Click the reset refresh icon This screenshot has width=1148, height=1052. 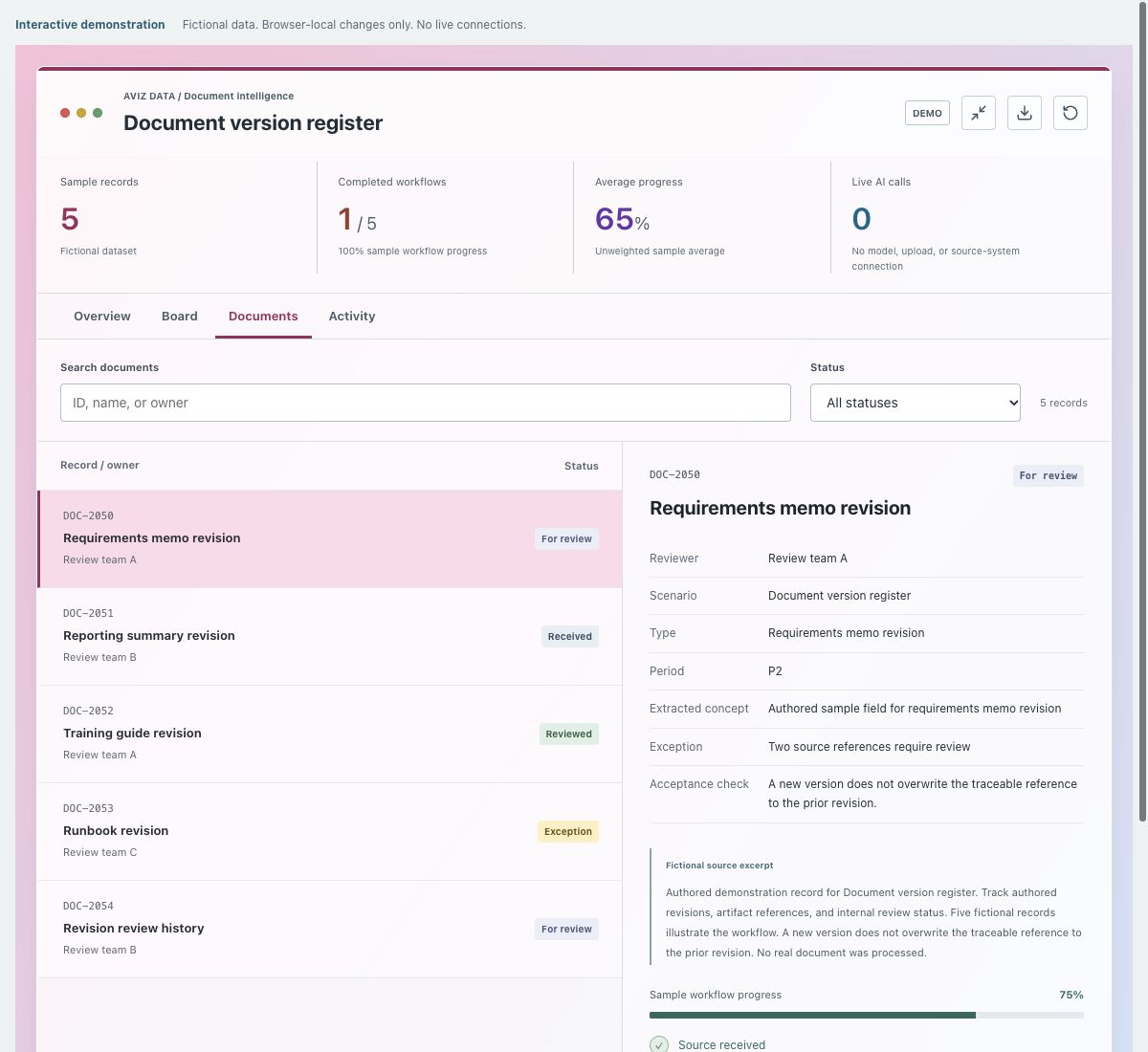(1071, 113)
